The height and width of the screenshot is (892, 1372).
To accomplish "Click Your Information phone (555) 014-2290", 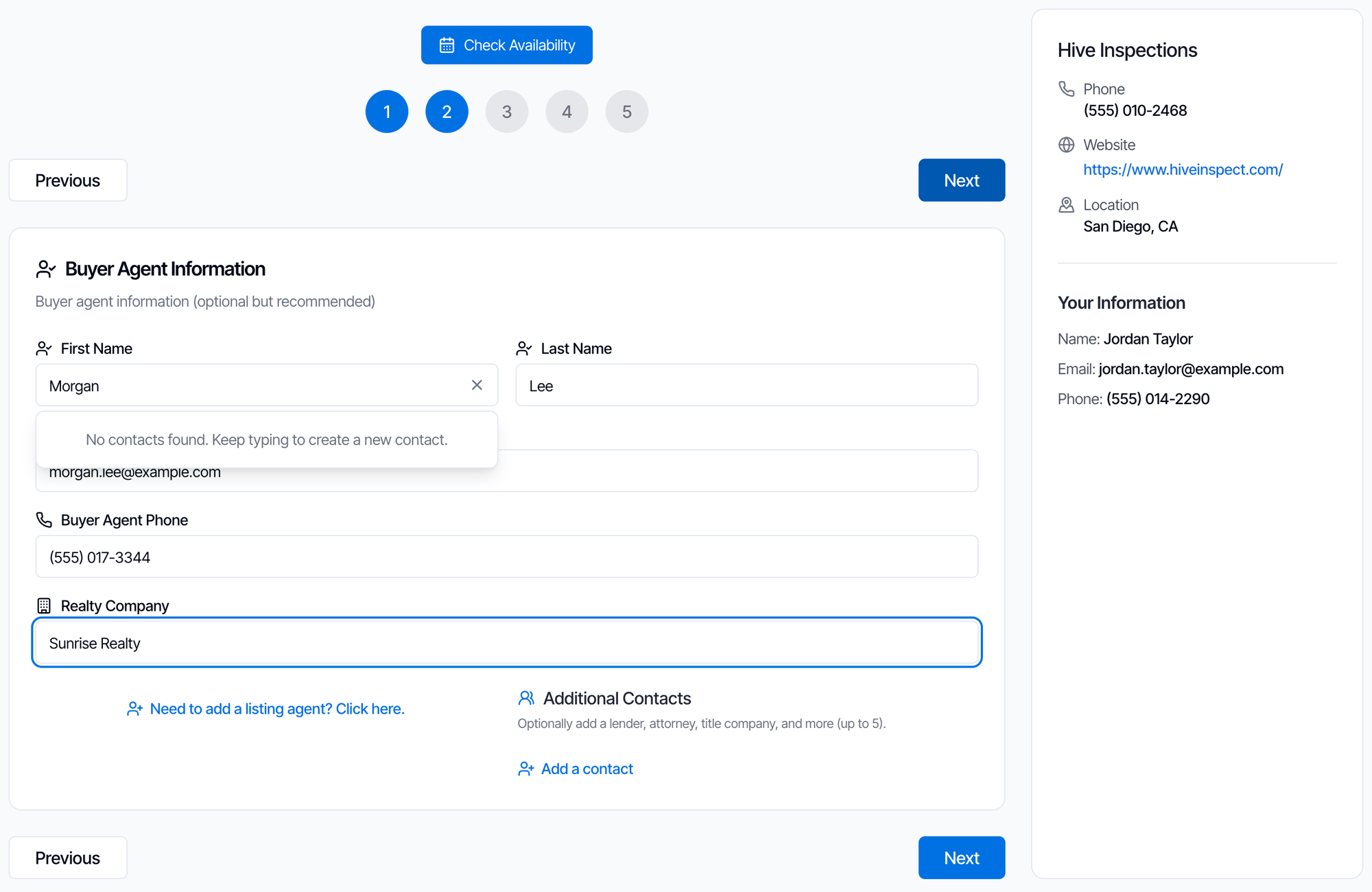I will click(x=1158, y=399).
